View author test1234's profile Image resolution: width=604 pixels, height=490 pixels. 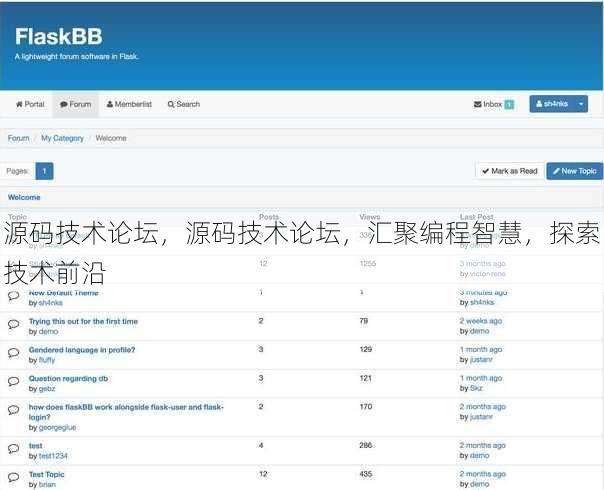pyautogui.click(x=53, y=456)
